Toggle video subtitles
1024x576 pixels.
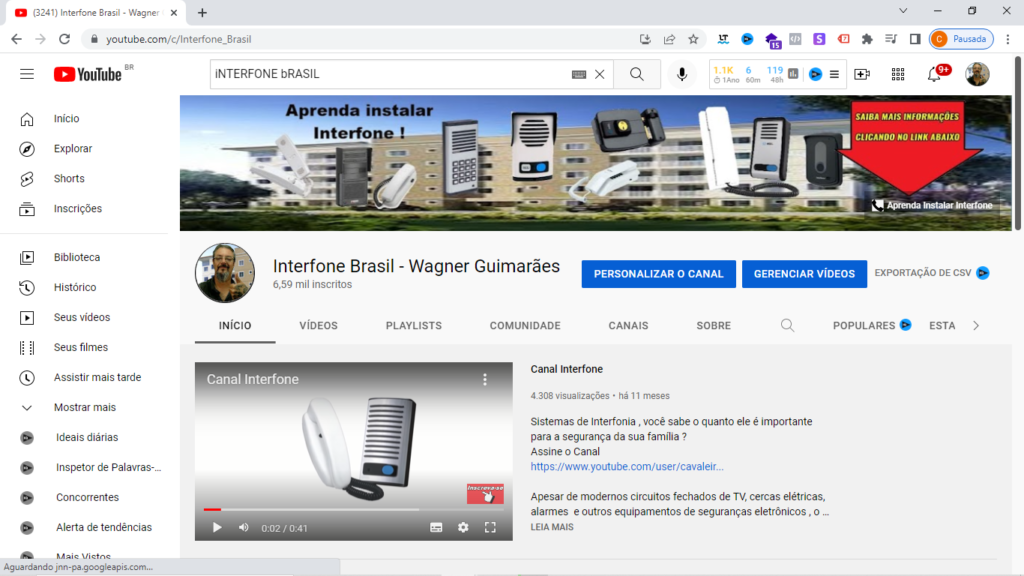(436, 528)
